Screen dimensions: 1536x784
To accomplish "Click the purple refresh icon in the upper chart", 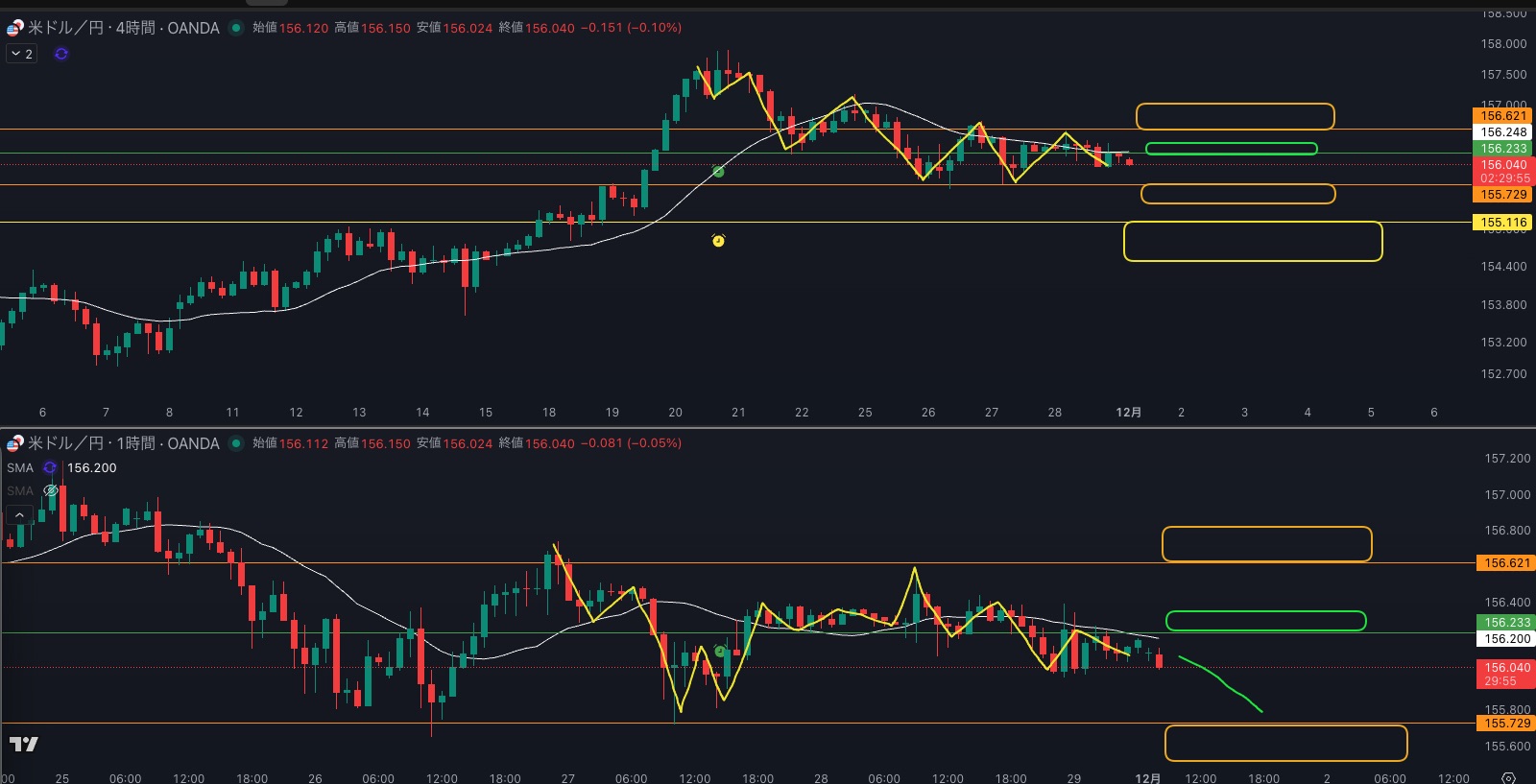I will tap(61, 54).
